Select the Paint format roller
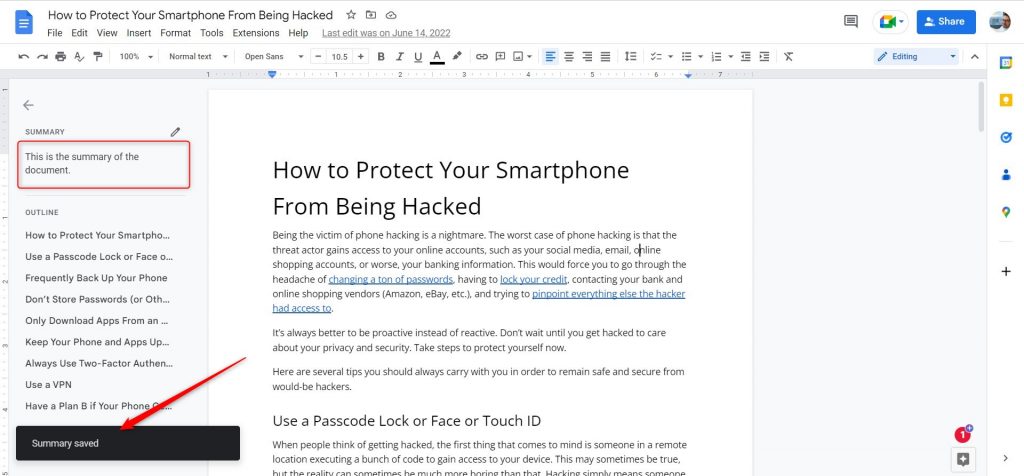Viewport: 1024px width, 476px height. [98, 57]
